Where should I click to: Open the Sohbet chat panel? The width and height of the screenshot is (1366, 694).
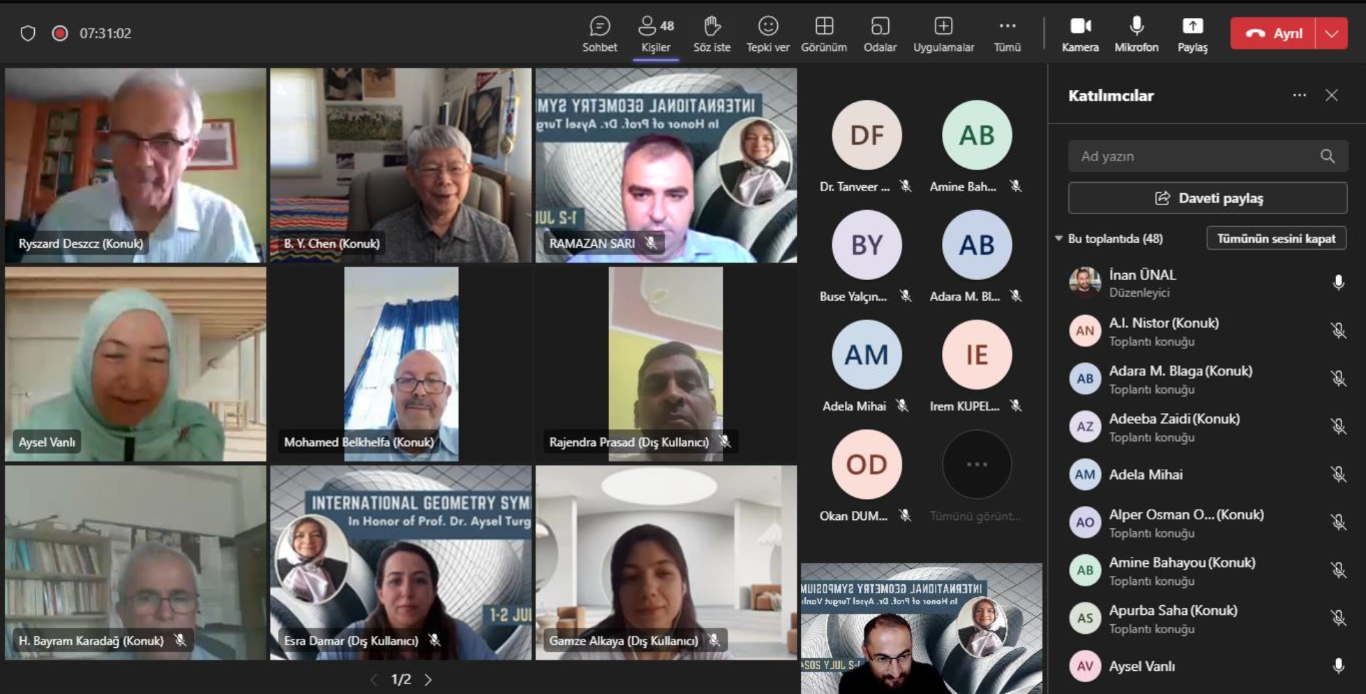click(599, 33)
